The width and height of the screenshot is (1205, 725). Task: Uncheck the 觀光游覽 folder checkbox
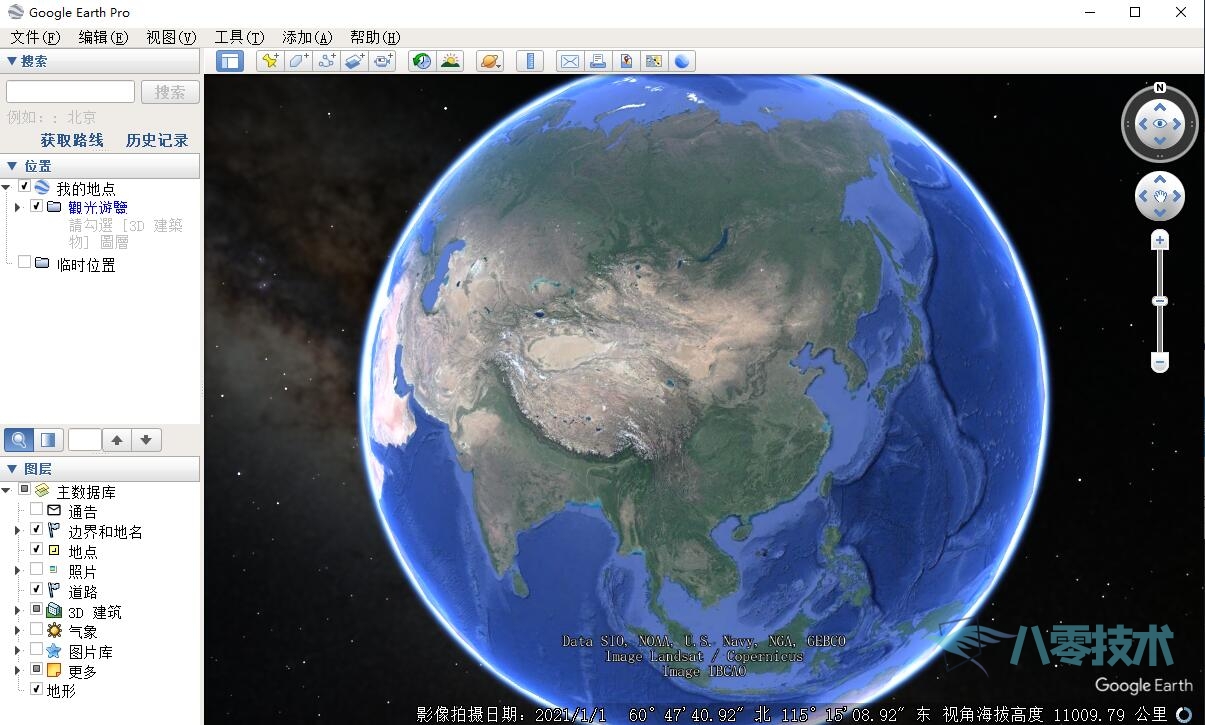click(37, 206)
